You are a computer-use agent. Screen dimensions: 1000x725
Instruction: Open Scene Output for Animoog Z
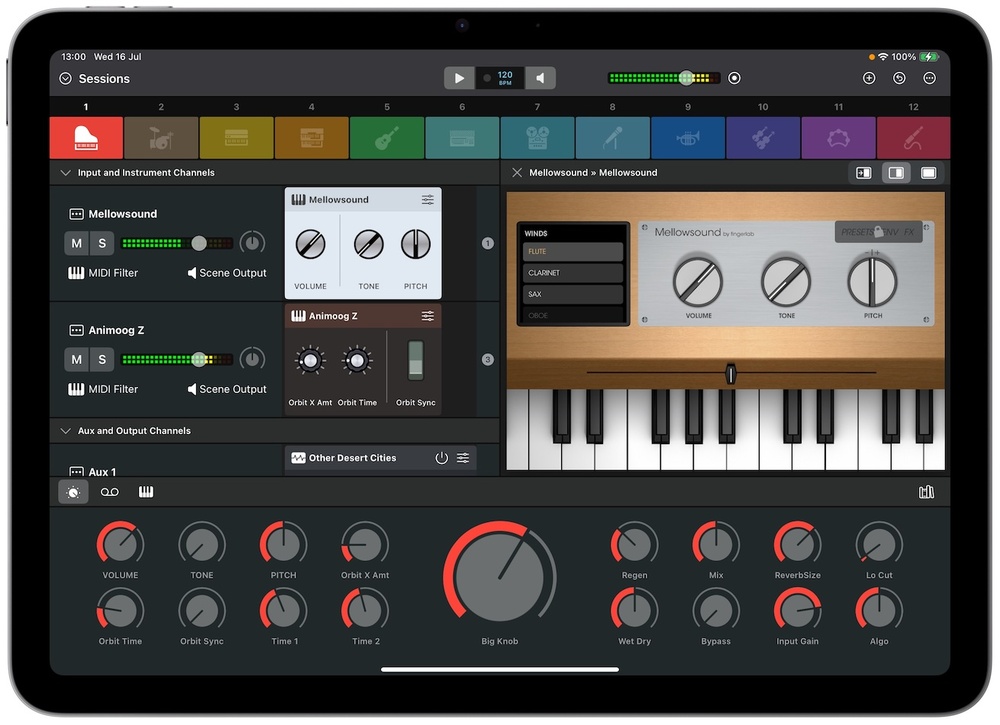tap(227, 389)
